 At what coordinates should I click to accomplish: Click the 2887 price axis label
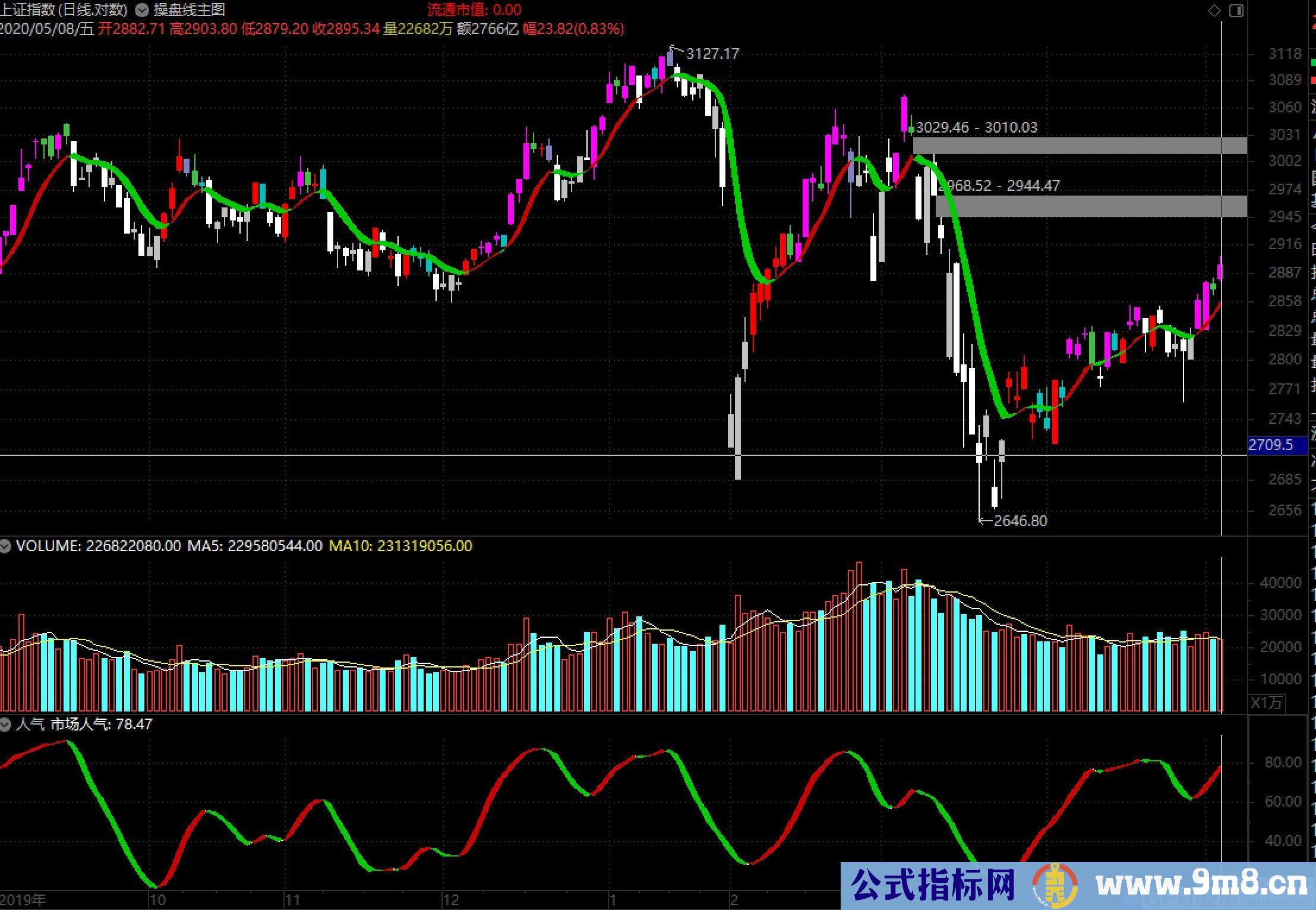[x=1285, y=272]
